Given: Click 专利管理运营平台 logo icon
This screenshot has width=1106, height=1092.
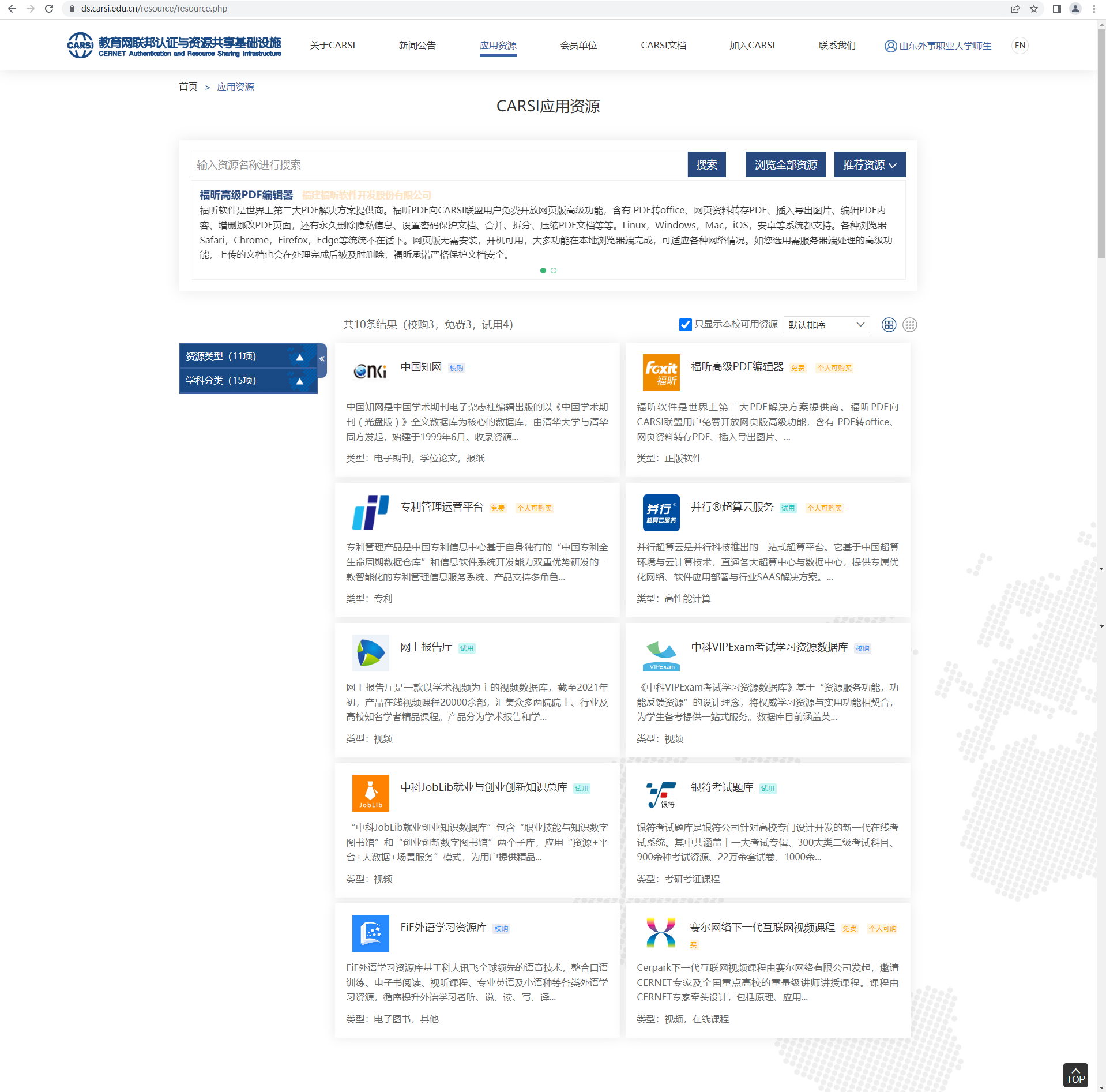Looking at the screenshot, I should click(370, 512).
